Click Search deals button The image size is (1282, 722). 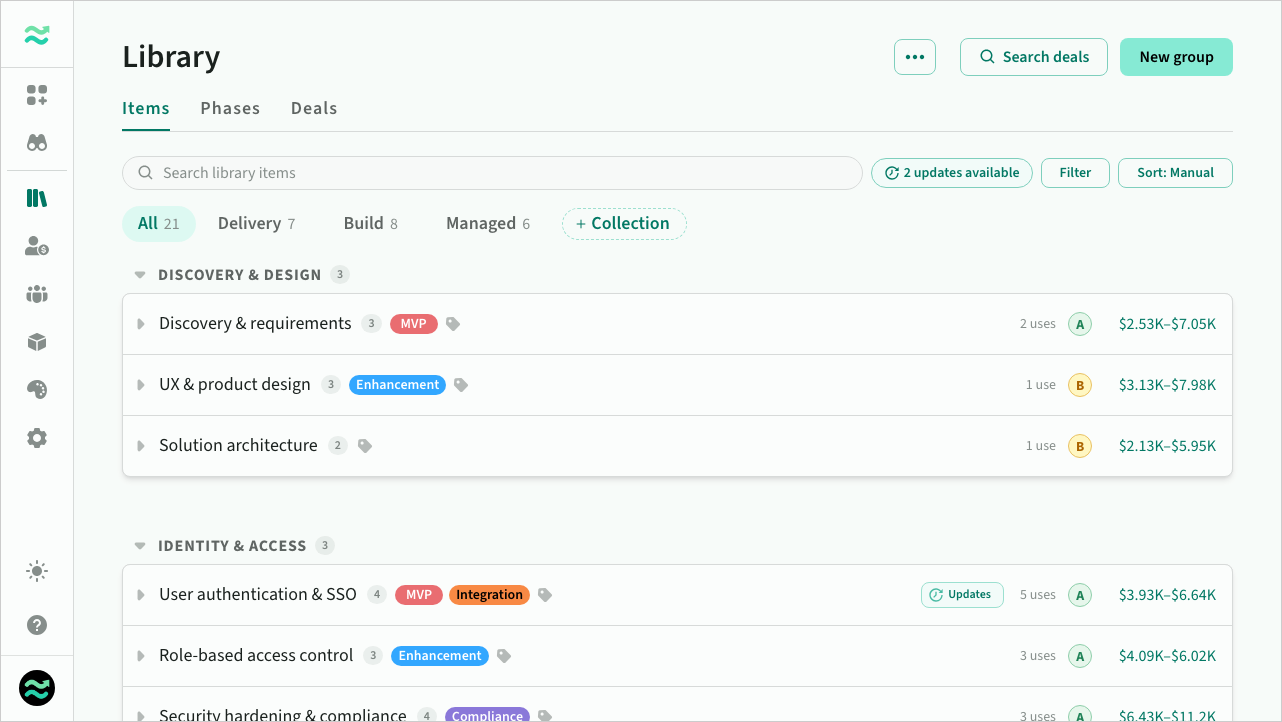click(1034, 57)
